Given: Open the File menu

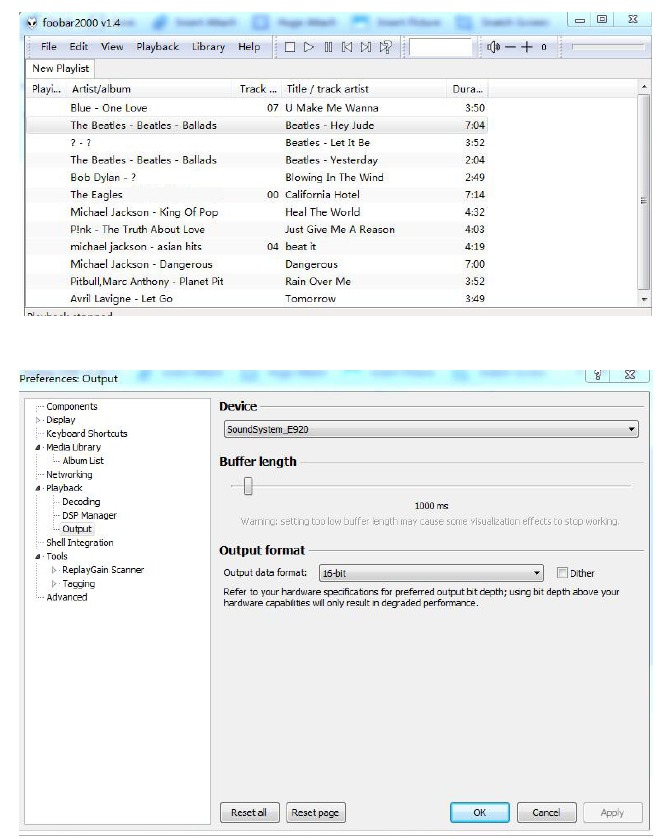Looking at the screenshot, I should 49,47.
